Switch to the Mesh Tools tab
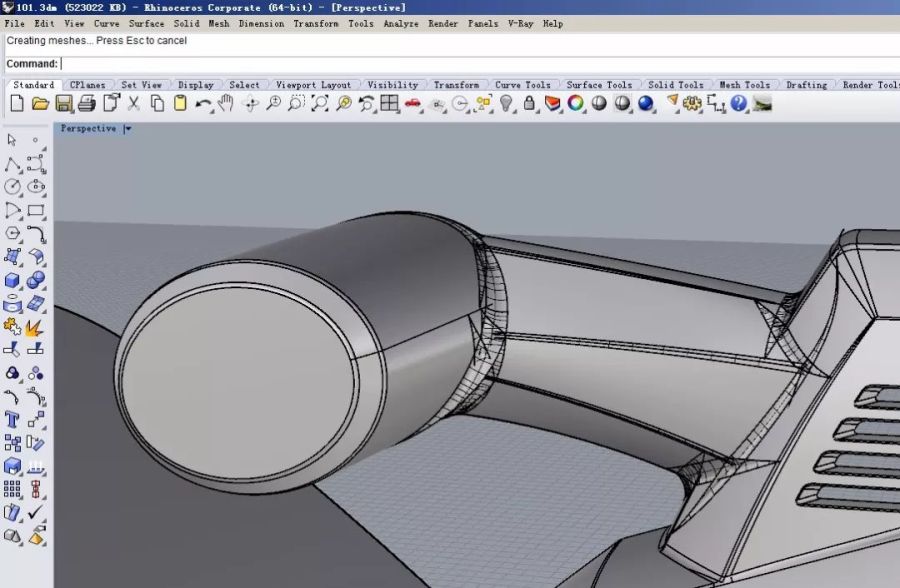The image size is (900, 588). pos(744,85)
